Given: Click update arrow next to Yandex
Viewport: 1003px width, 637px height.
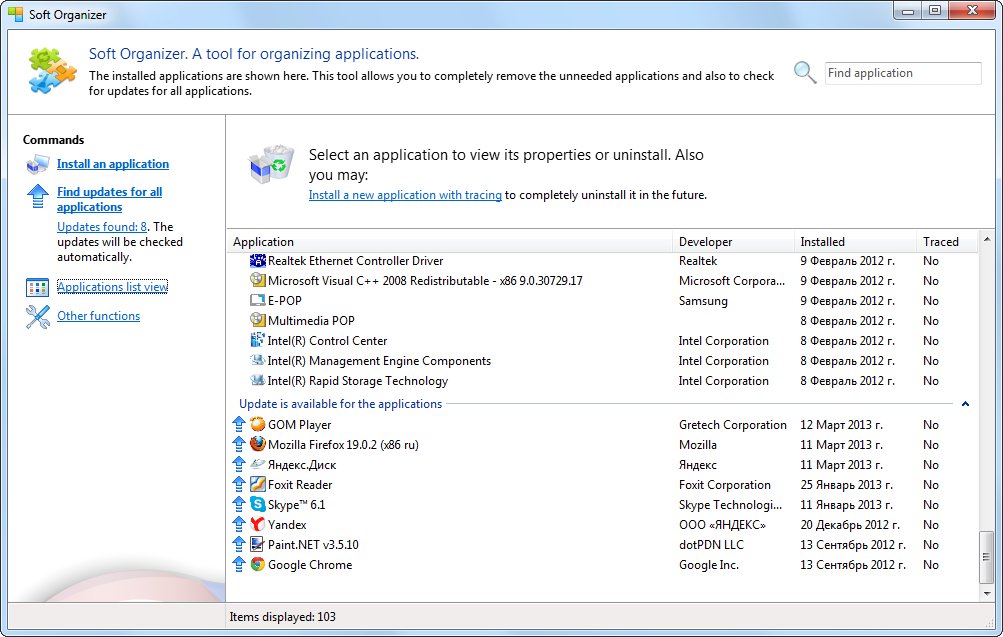Looking at the screenshot, I should coord(239,524).
